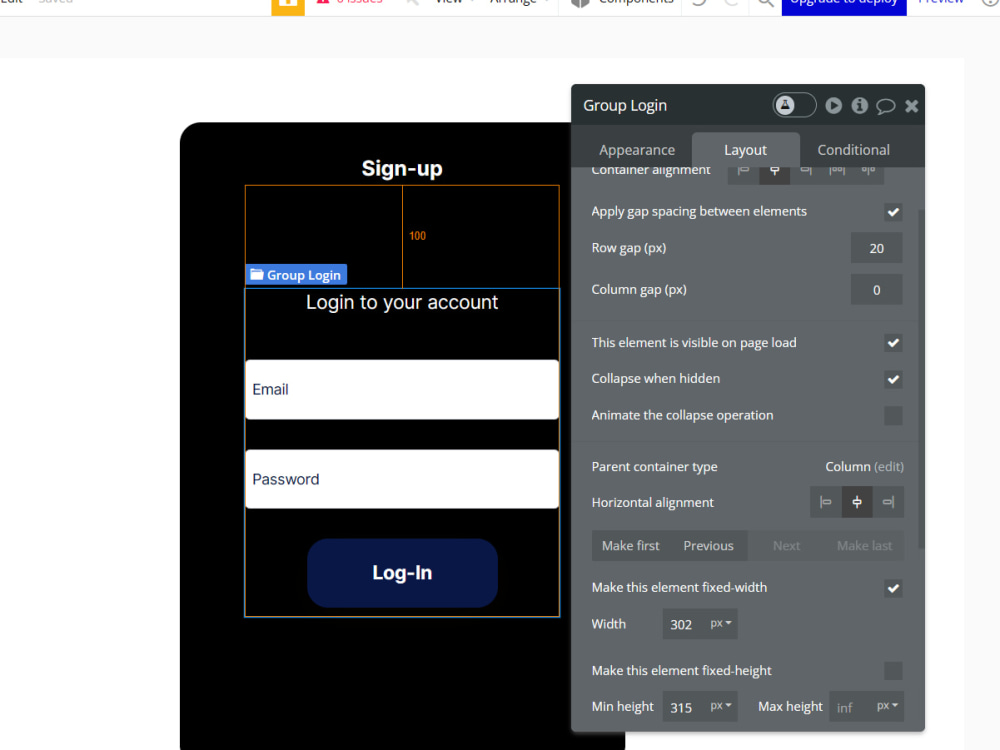
Task: Toggle the experimental features flask switch
Action: (x=794, y=105)
